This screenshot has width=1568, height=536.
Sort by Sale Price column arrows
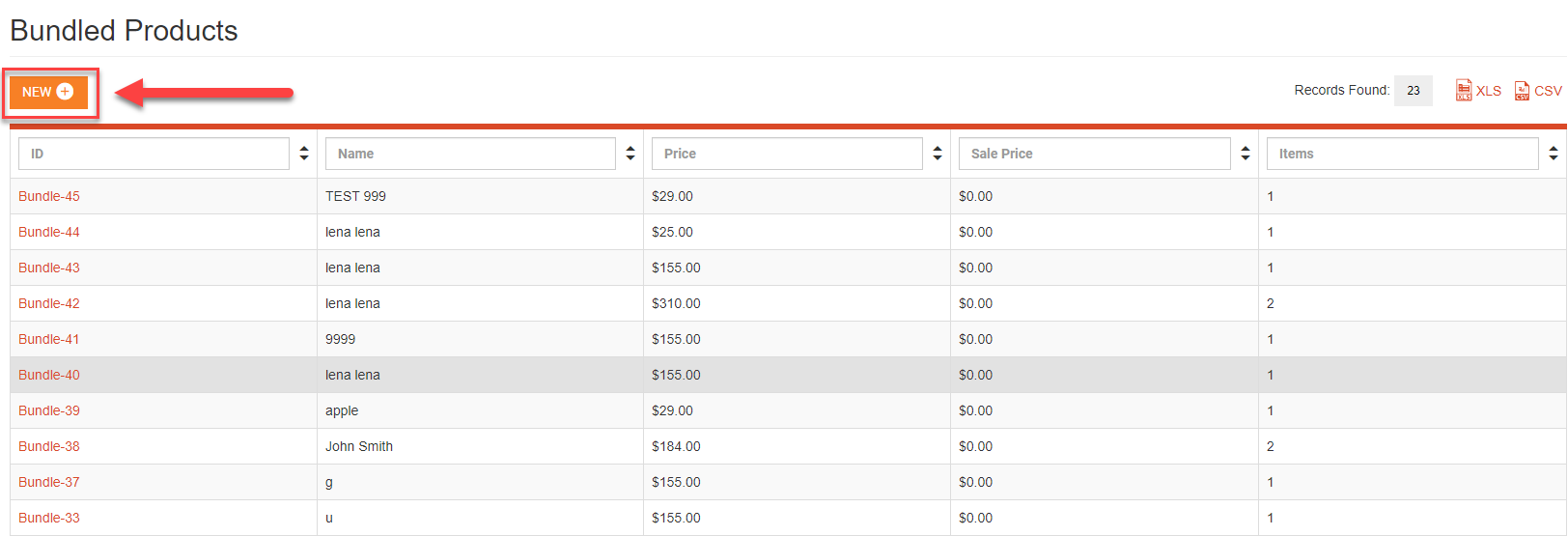click(x=1246, y=154)
